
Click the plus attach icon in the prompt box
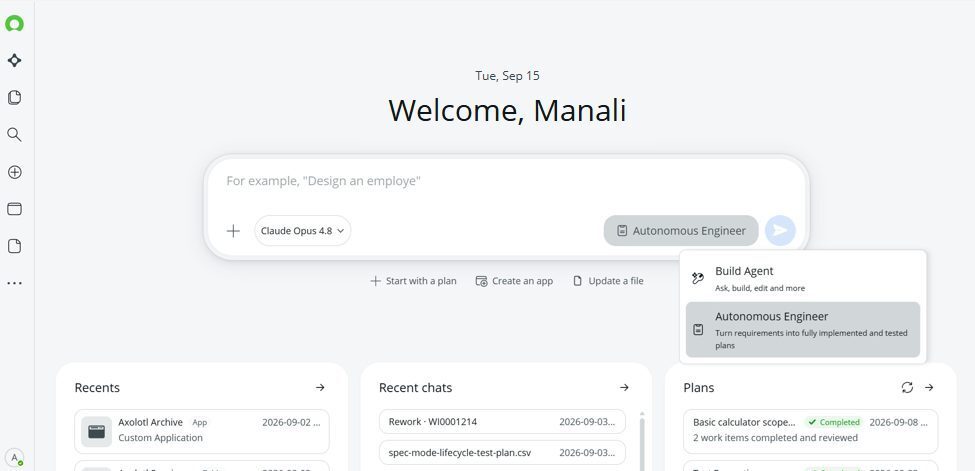233,231
